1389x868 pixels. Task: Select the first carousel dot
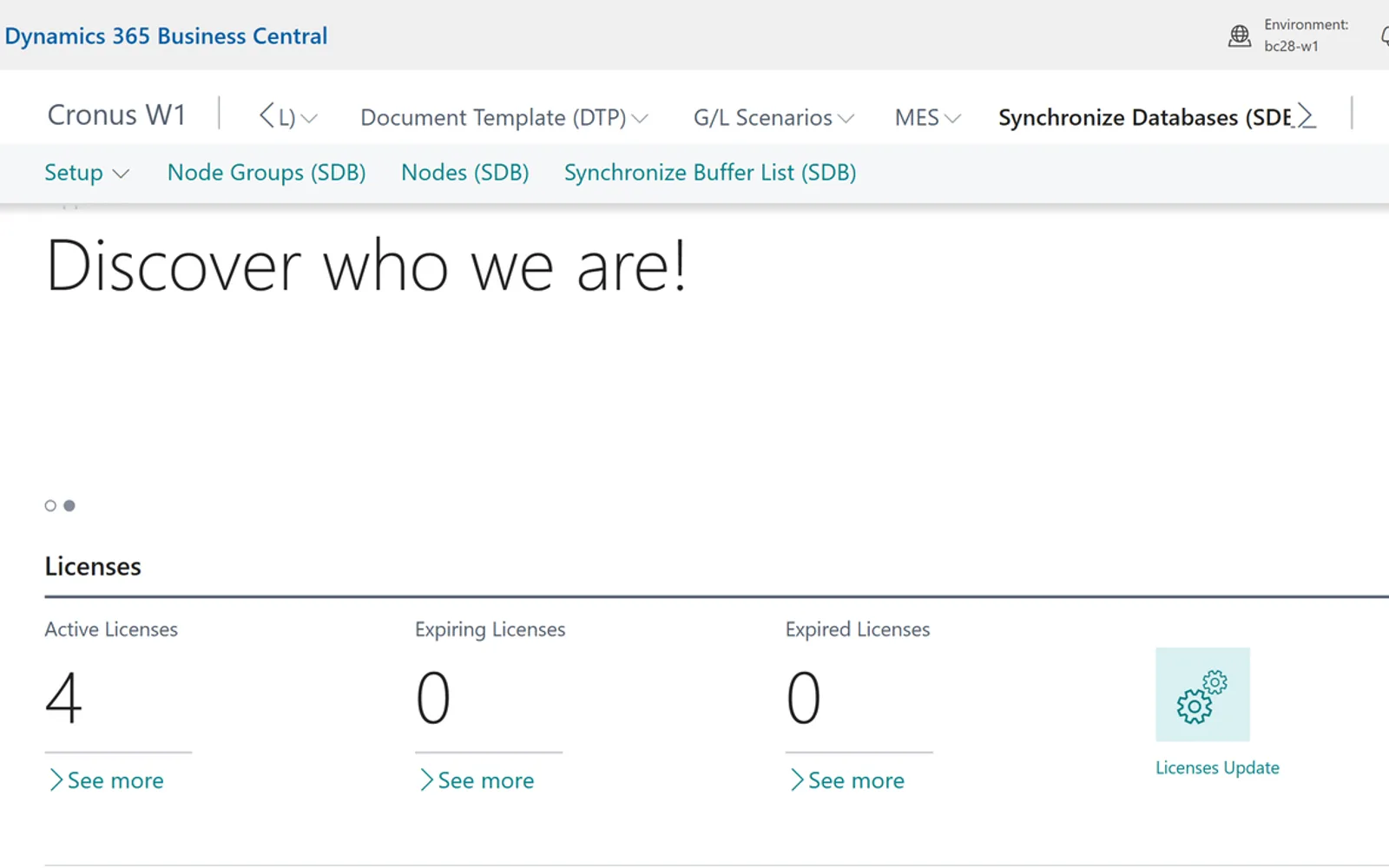click(50, 505)
